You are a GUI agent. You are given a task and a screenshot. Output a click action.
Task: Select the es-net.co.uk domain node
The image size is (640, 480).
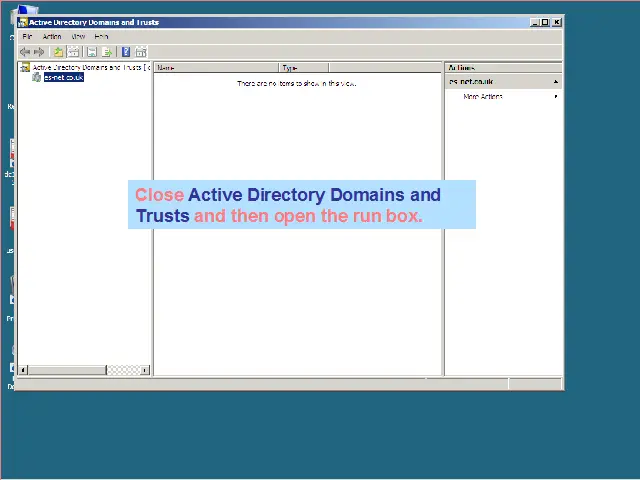[63, 77]
